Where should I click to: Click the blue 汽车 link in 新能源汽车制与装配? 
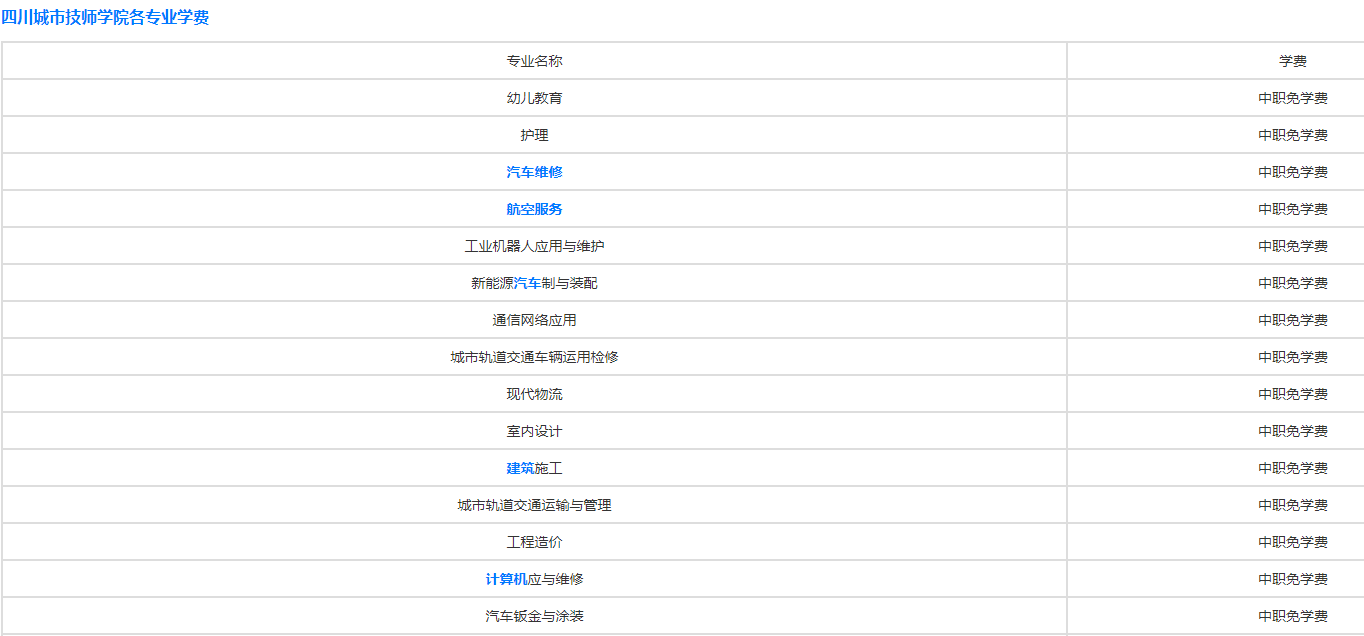[x=527, y=283]
